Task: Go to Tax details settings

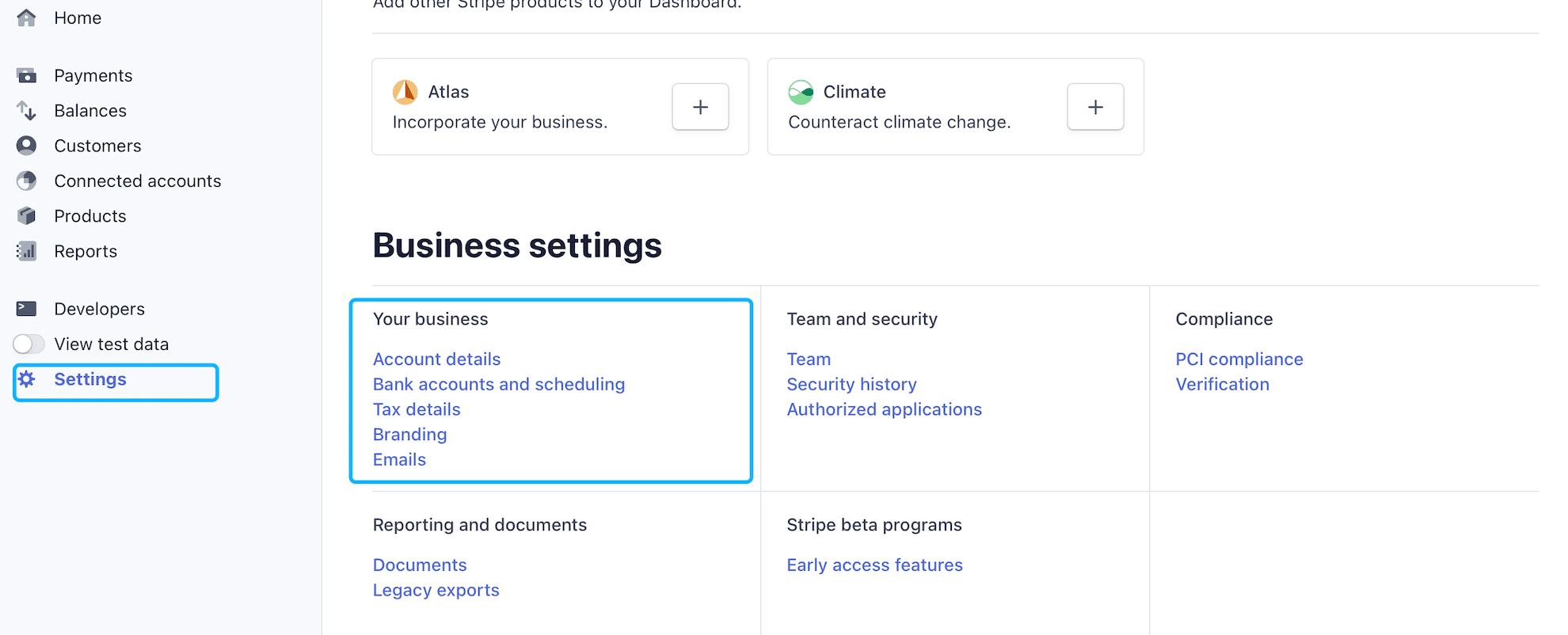Action: click(x=417, y=410)
